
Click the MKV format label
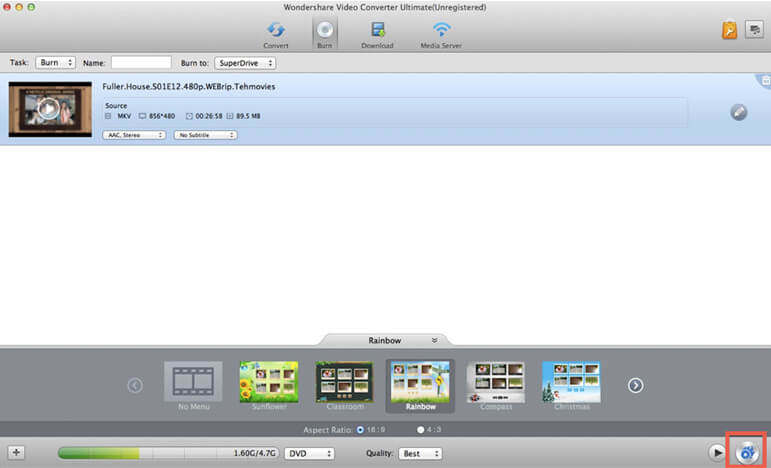(x=124, y=116)
